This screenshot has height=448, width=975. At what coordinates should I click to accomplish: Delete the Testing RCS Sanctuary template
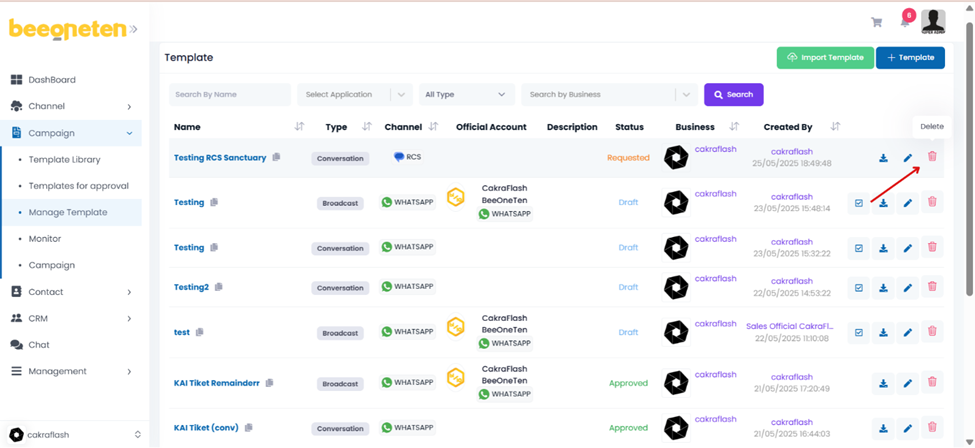click(932, 157)
